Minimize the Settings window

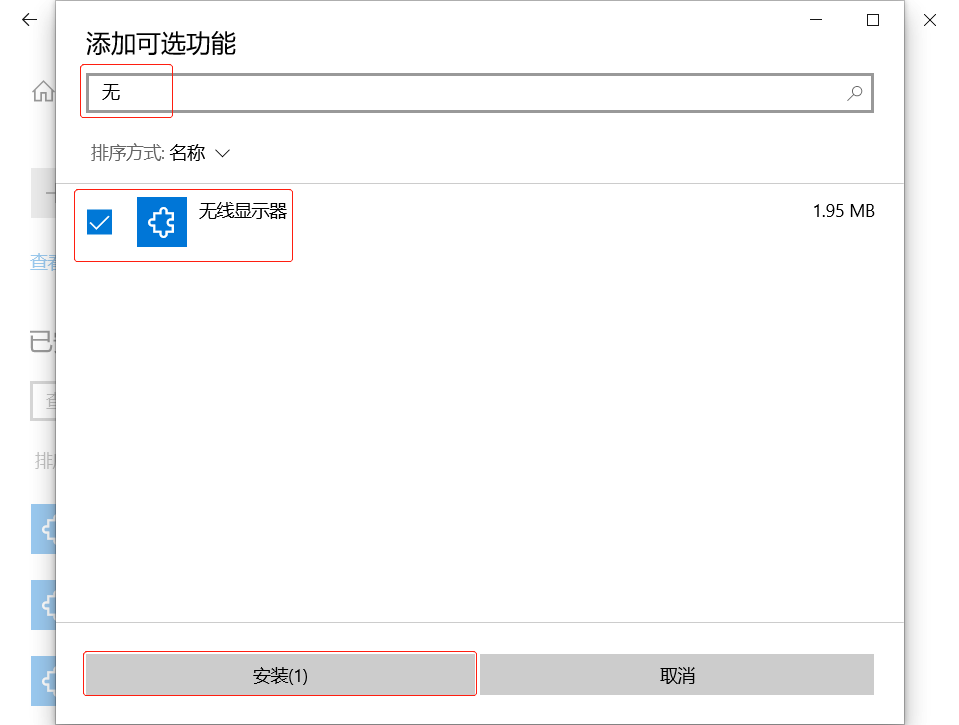coord(816,19)
